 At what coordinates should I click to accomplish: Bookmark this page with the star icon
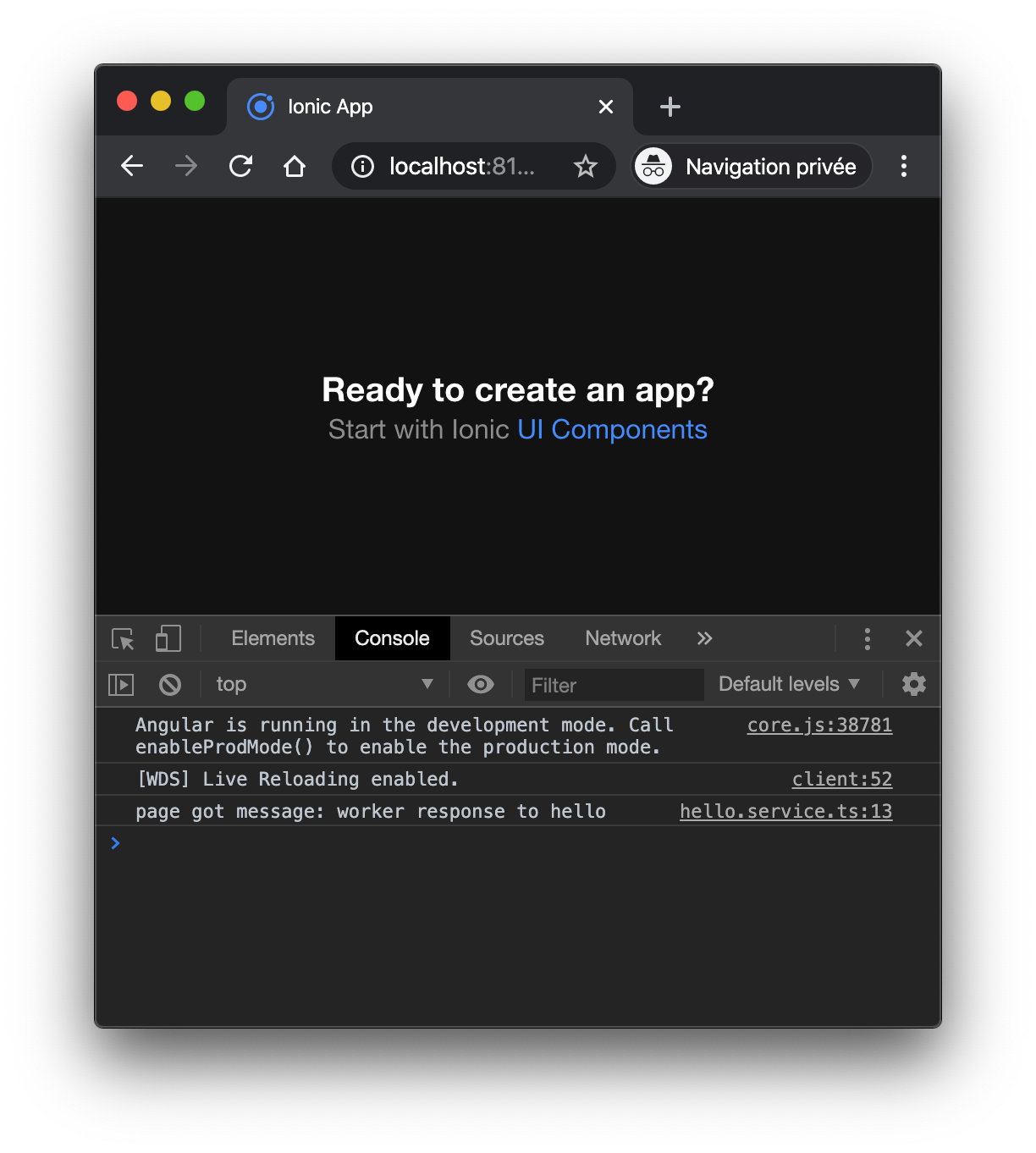pos(586,167)
